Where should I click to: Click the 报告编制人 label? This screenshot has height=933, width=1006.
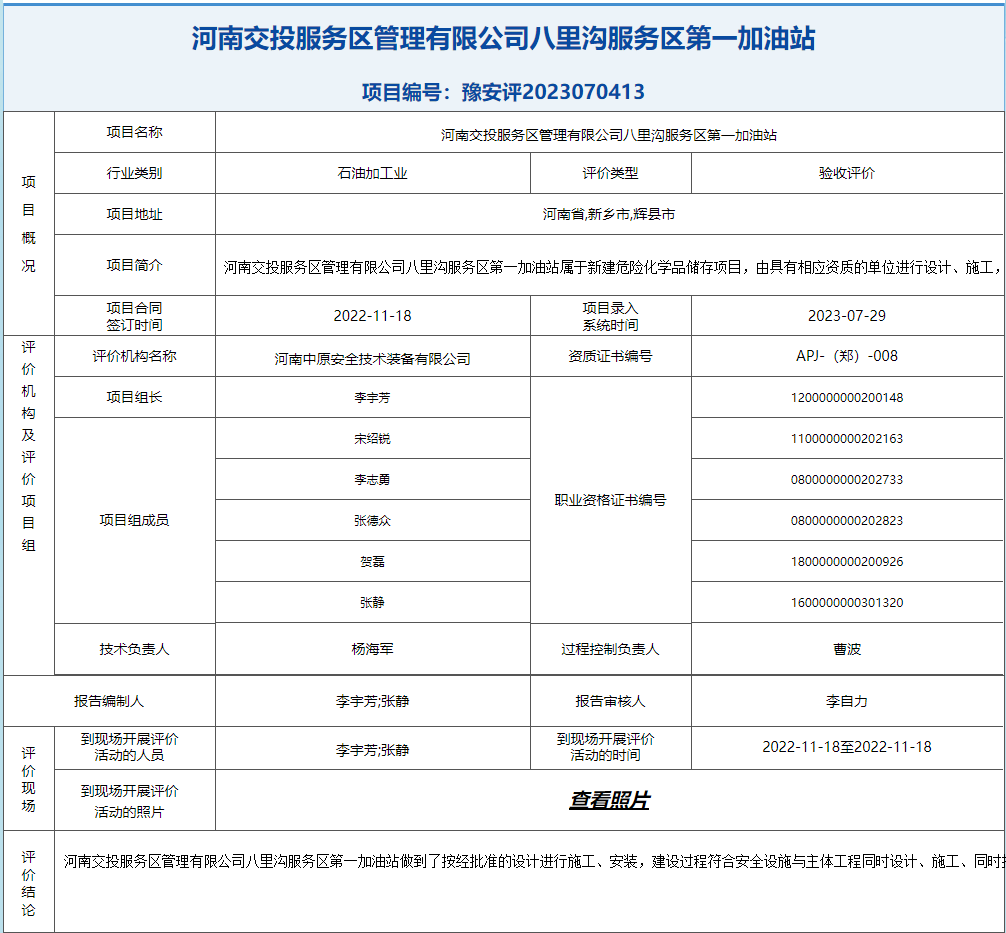(109, 702)
